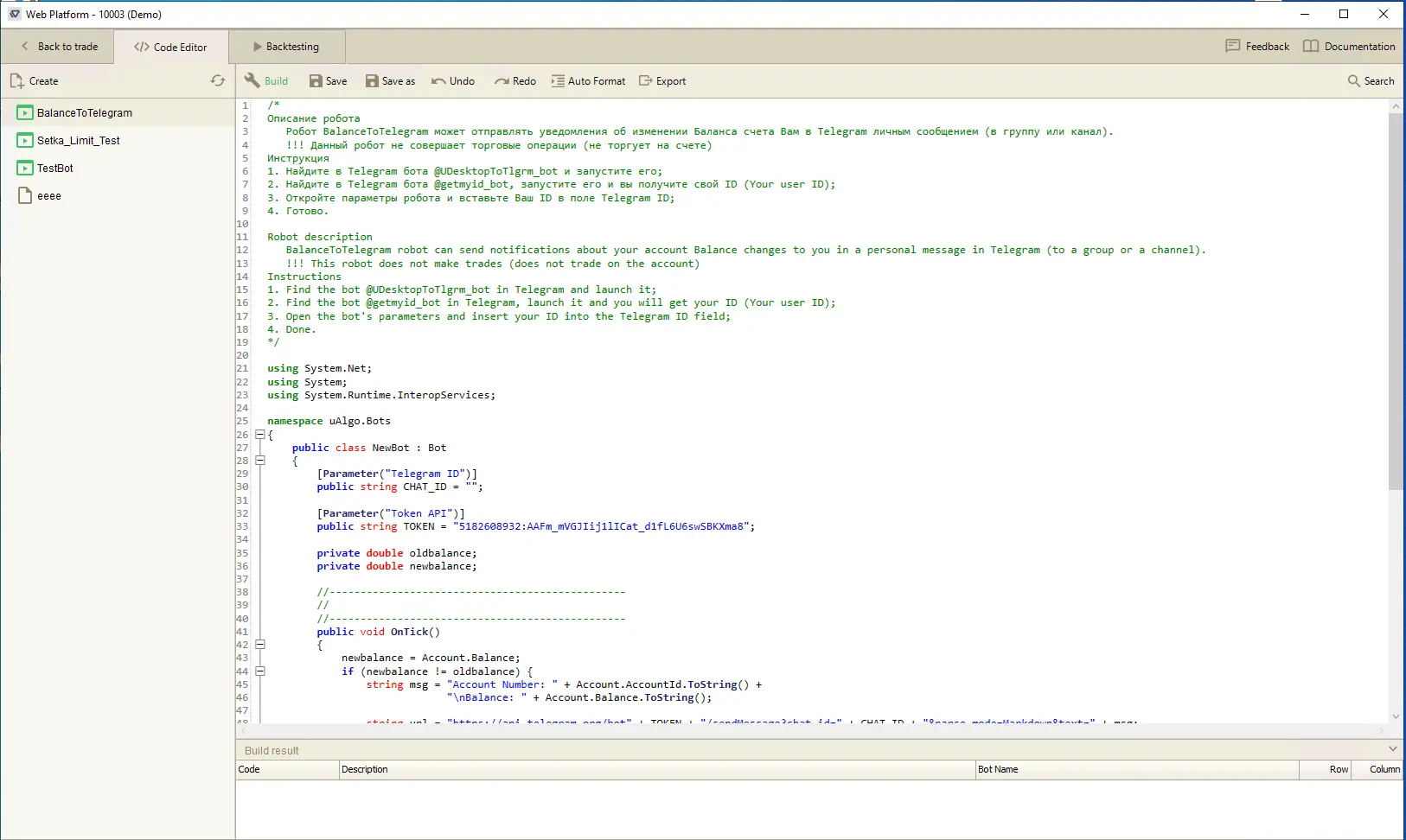The image size is (1406, 840).
Task: Click the "namespace uAlgo.Bots" line
Action: click(329, 421)
